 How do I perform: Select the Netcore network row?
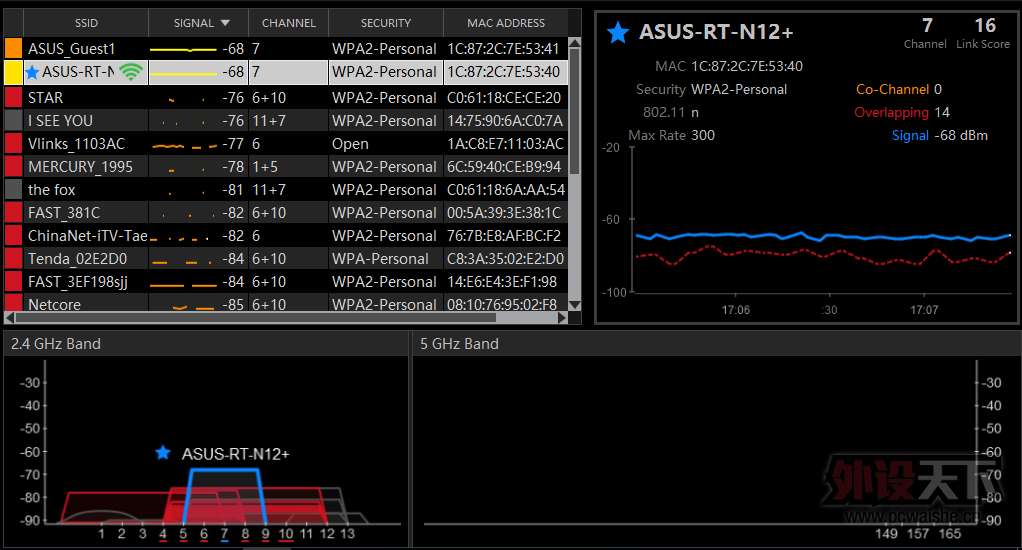(286, 303)
